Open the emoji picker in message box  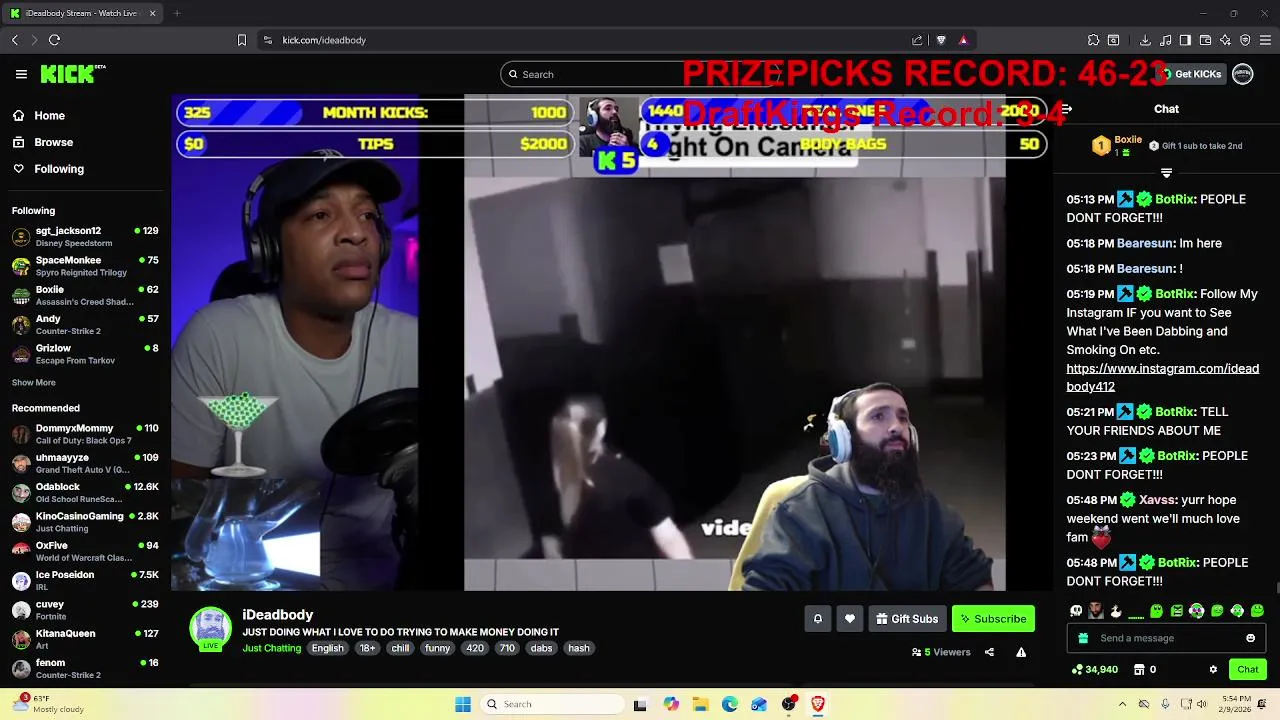[1250, 638]
